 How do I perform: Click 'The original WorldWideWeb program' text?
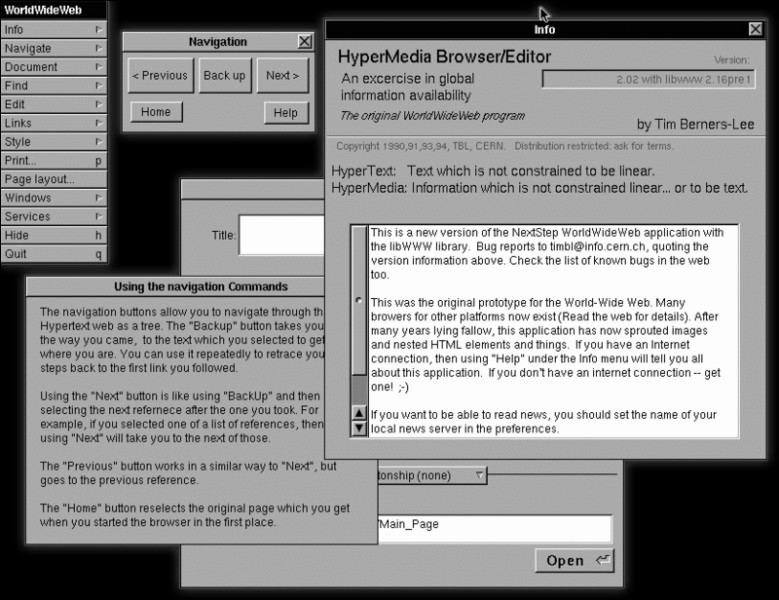[x=432, y=116]
